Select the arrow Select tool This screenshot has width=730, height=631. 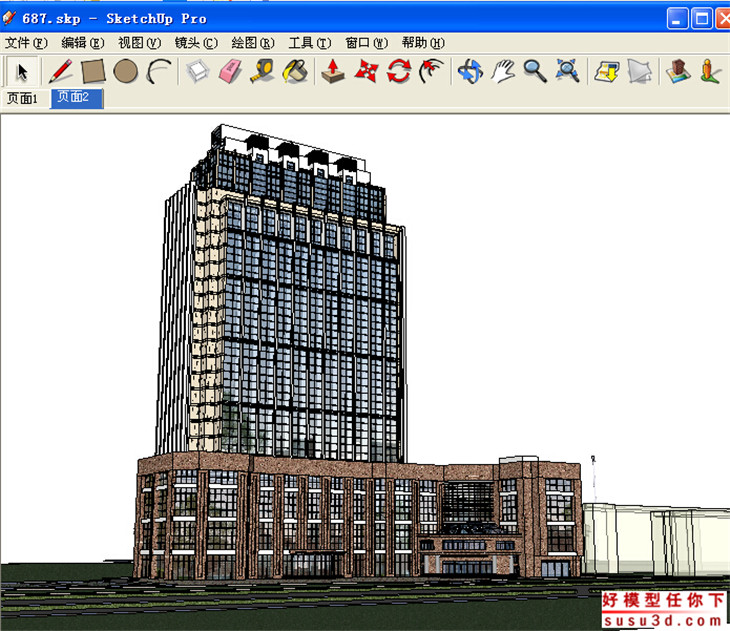point(21,72)
